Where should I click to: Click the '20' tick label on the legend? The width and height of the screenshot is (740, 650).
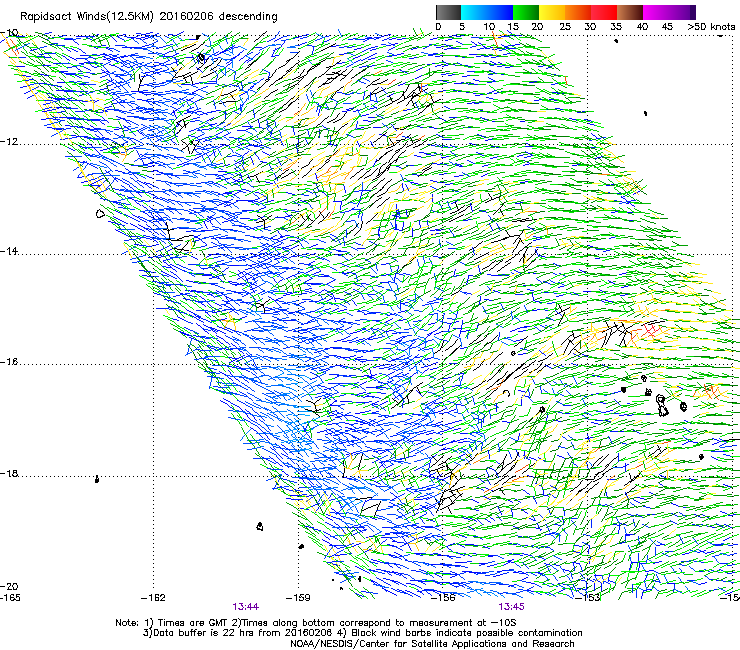(x=537, y=27)
